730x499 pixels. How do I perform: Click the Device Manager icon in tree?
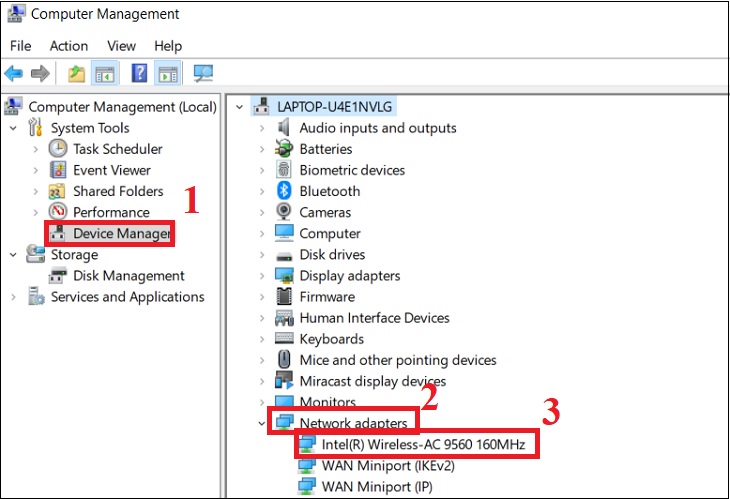click(58, 233)
